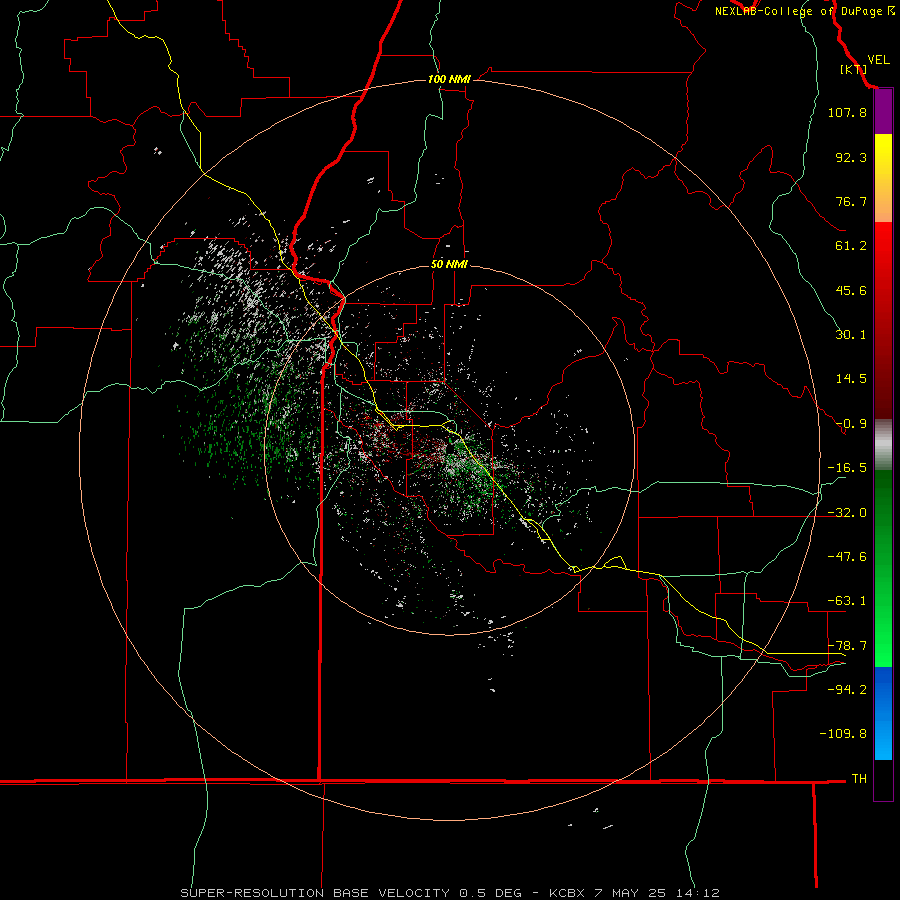
Task: Click the VEL legend title
Action: [878, 60]
